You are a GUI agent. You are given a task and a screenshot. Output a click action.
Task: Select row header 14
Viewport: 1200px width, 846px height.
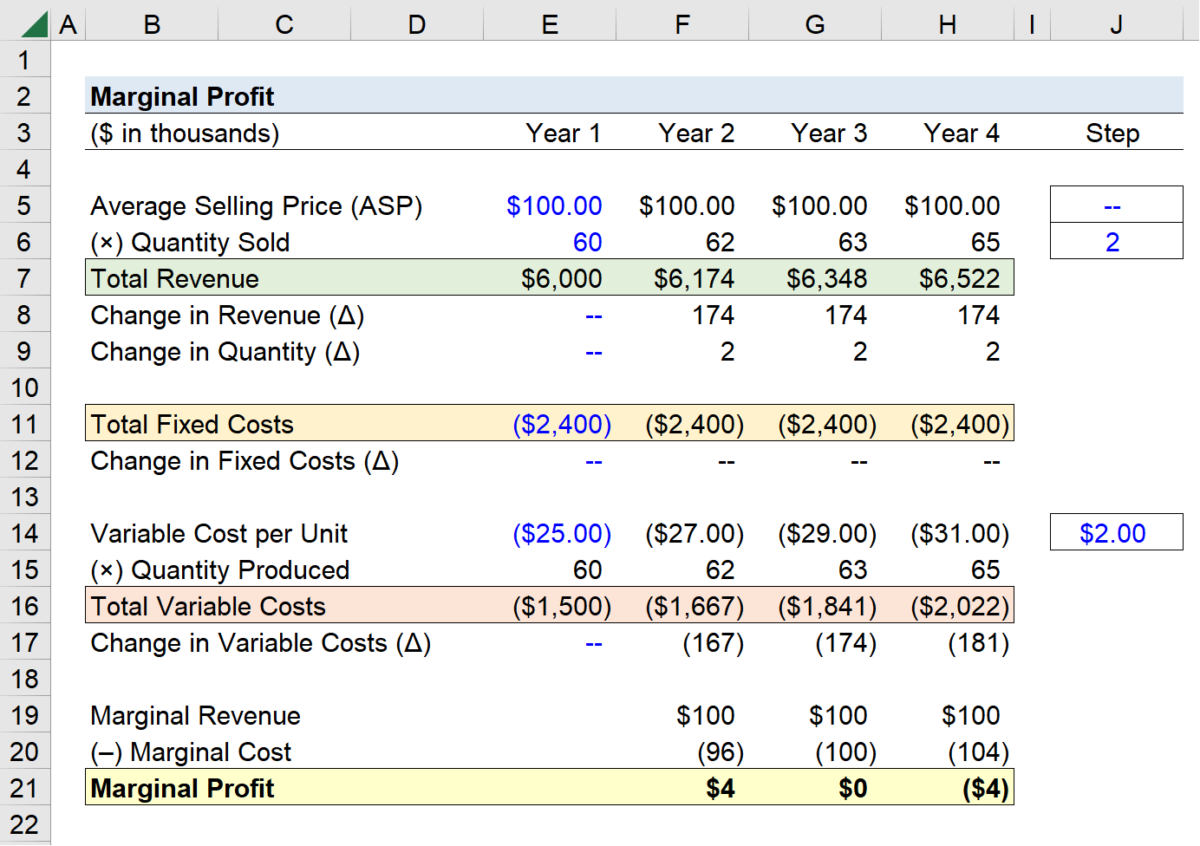(x=24, y=533)
